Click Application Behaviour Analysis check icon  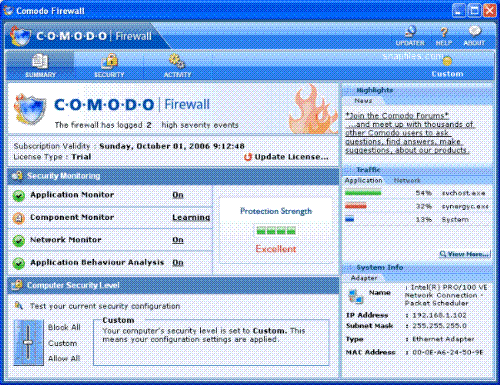click(19, 263)
